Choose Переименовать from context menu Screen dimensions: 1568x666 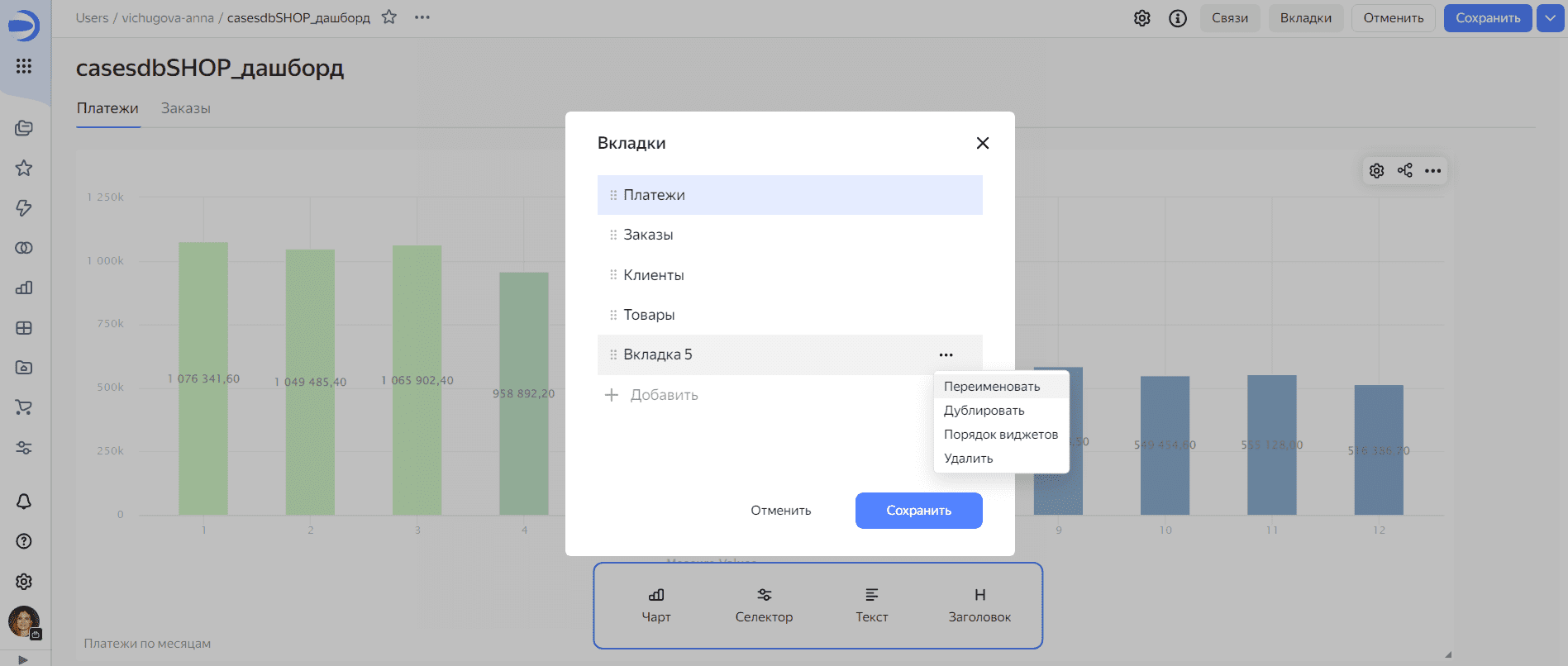tap(1001, 387)
